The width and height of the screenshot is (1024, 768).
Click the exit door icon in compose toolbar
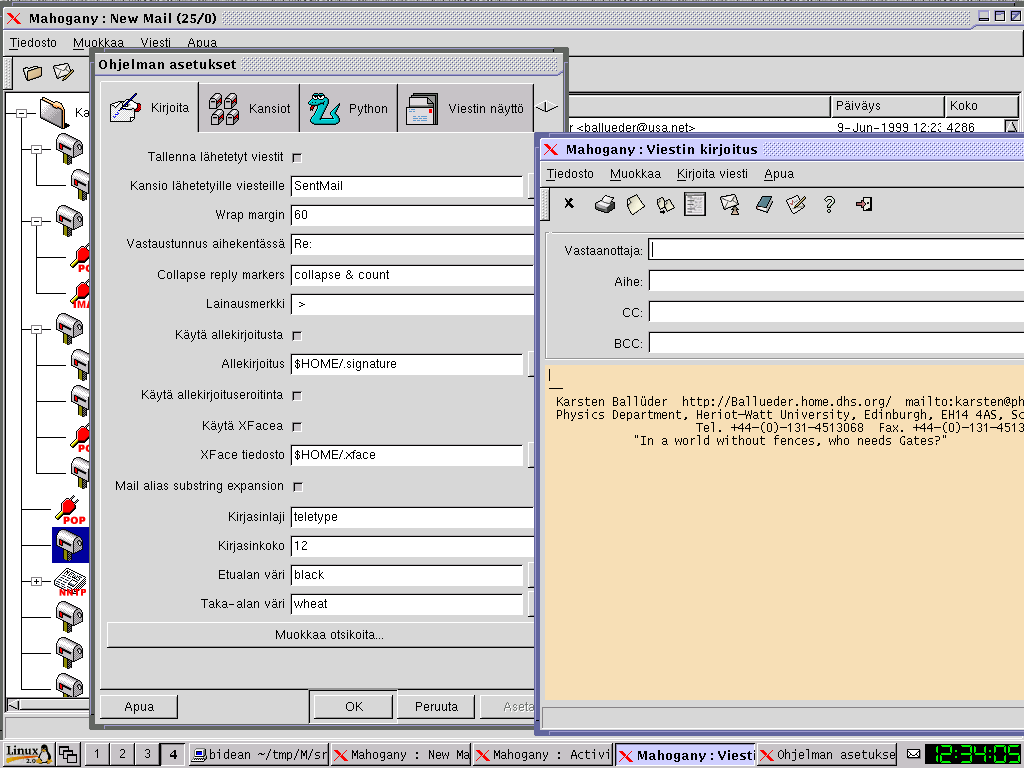pyautogui.click(x=864, y=204)
